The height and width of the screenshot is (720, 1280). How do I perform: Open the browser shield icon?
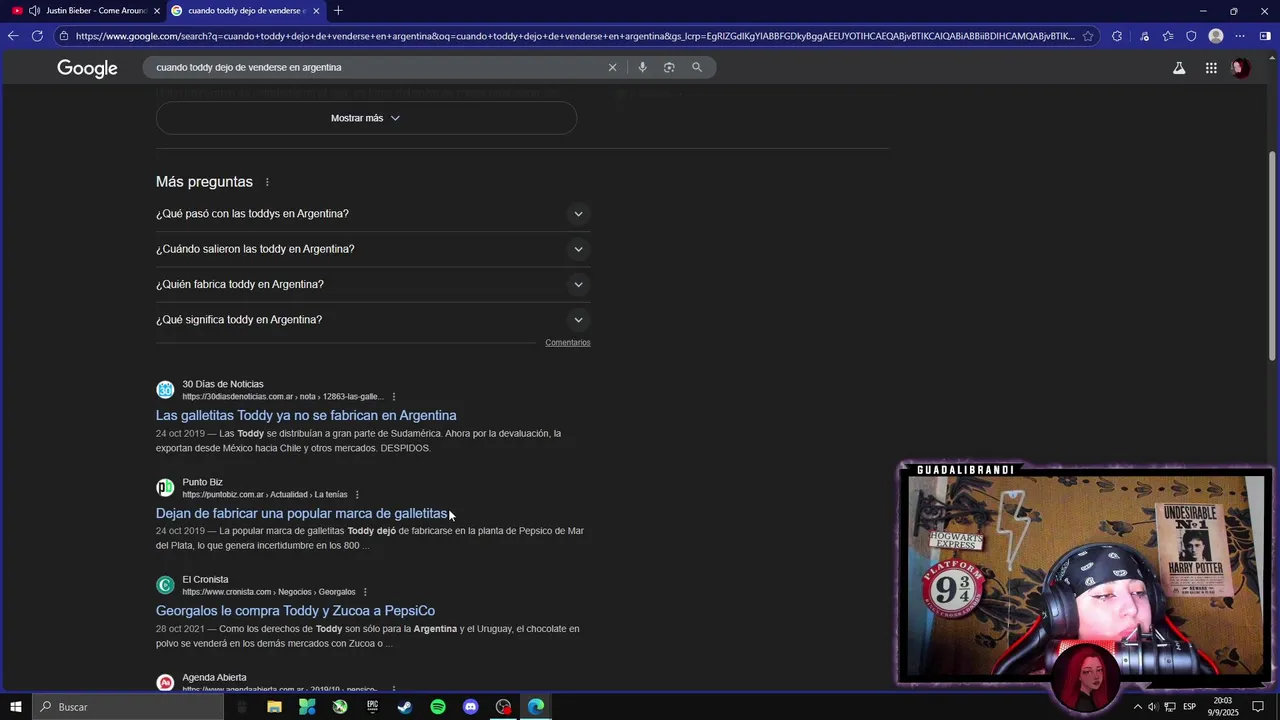point(1191,36)
